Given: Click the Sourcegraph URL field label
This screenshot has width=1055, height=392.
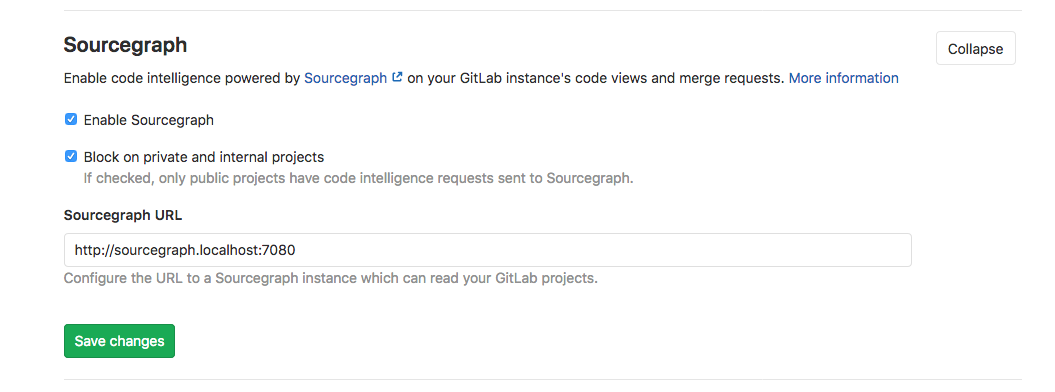Looking at the screenshot, I should (122, 215).
